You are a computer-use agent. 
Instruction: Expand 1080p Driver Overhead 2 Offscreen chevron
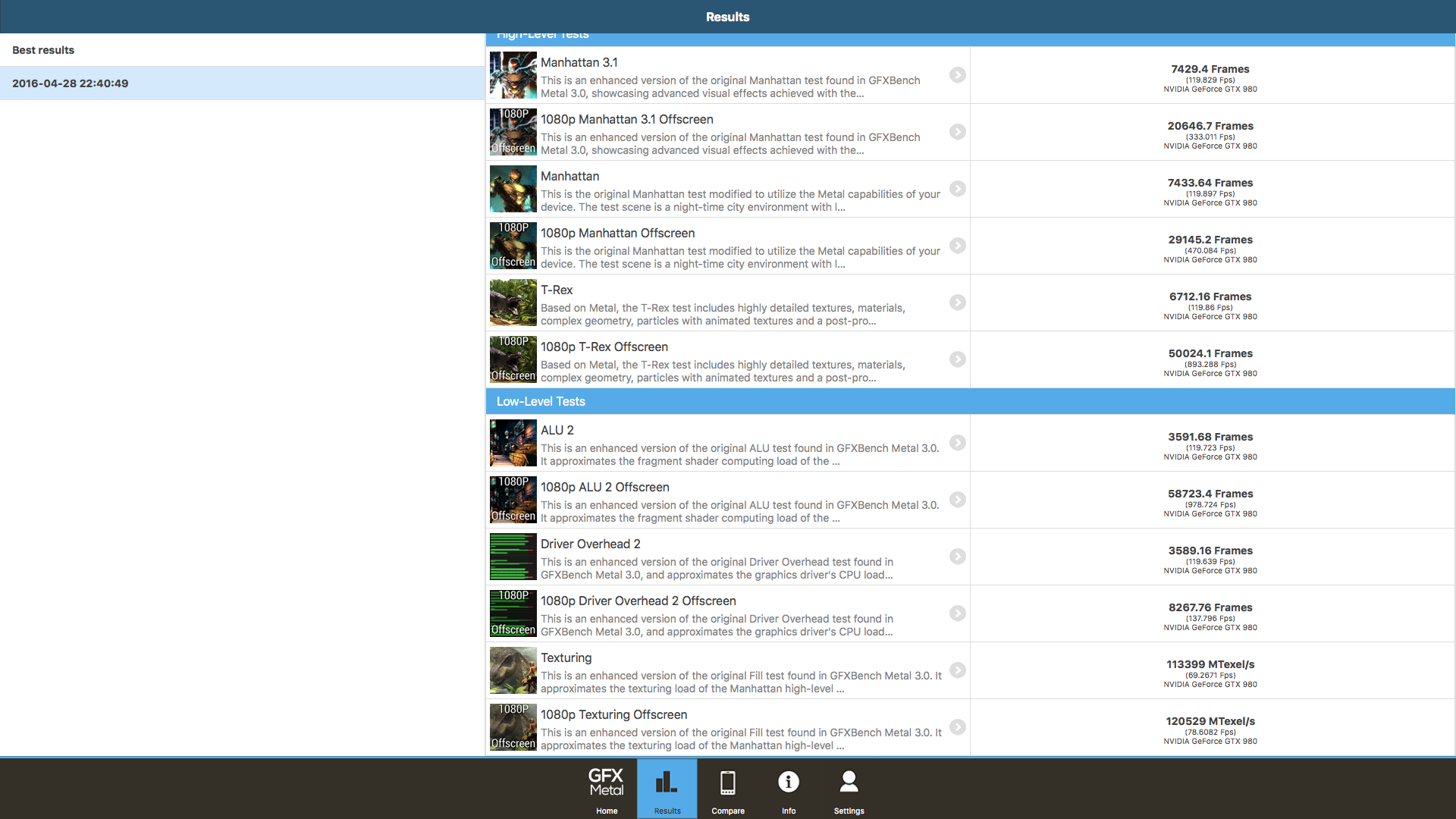(x=957, y=613)
